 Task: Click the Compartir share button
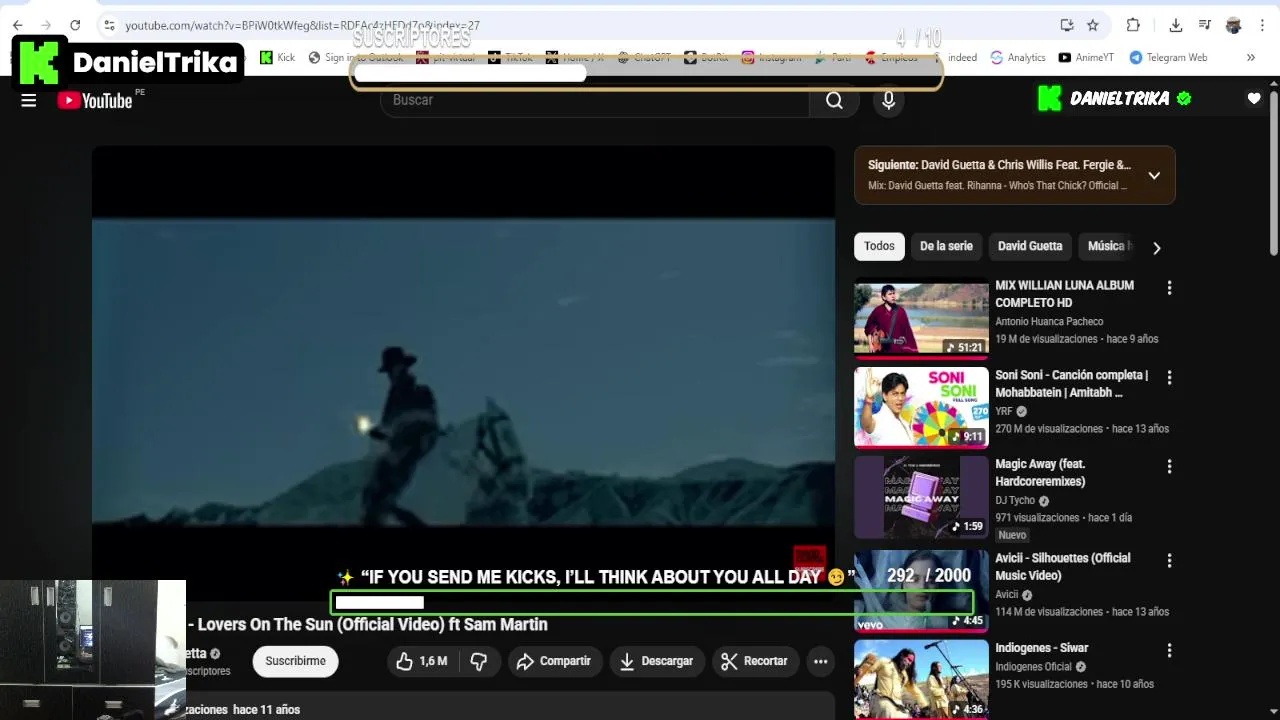click(x=554, y=661)
